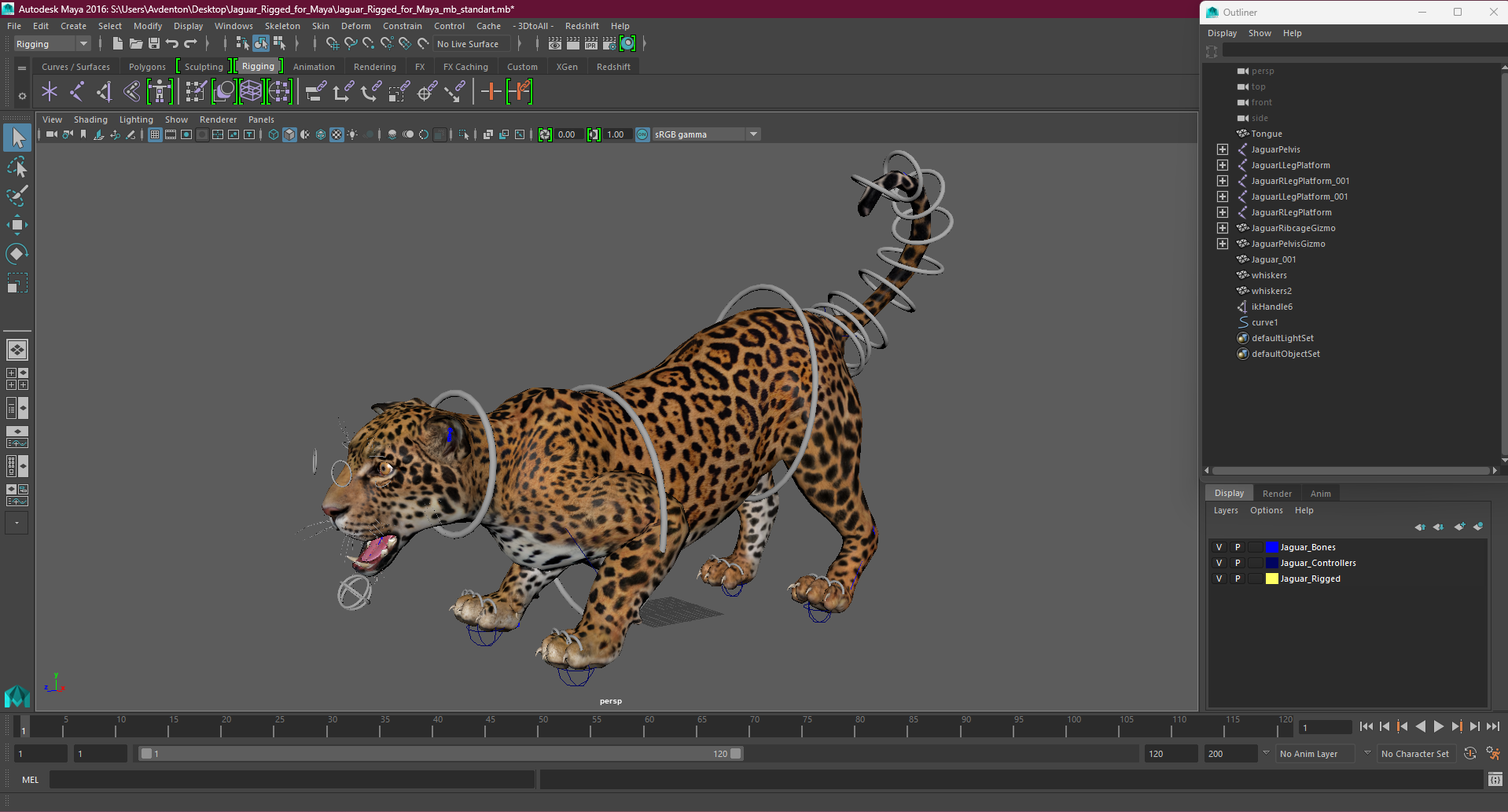Click the Create Joint shelf icon
The width and height of the screenshot is (1508, 812).
click(77, 92)
